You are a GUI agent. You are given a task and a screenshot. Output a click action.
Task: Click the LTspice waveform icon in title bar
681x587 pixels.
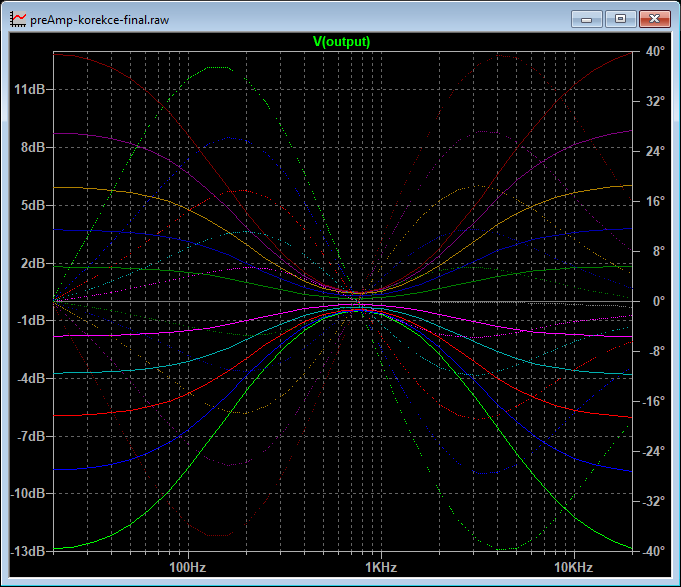coord(18,20)
